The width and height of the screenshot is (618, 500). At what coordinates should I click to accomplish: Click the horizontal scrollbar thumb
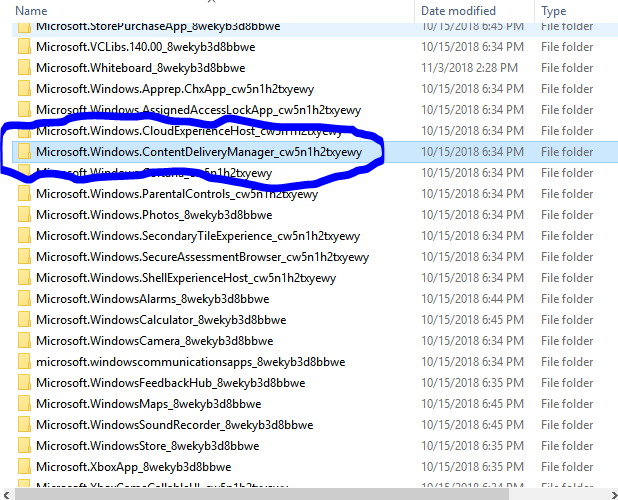click(262, 494)
